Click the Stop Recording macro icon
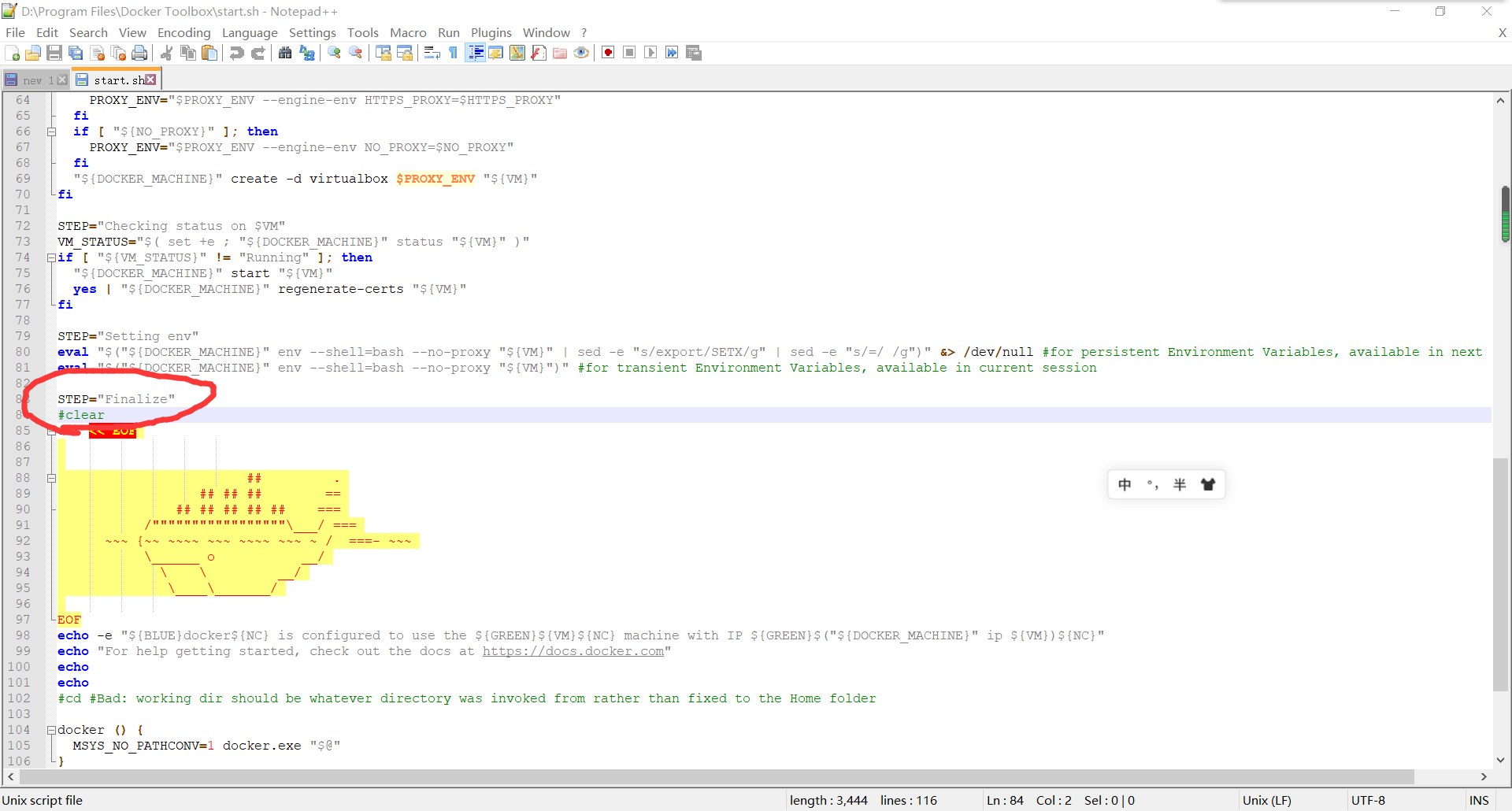This screenshot has height=811, width=1512. click(629, 53)
